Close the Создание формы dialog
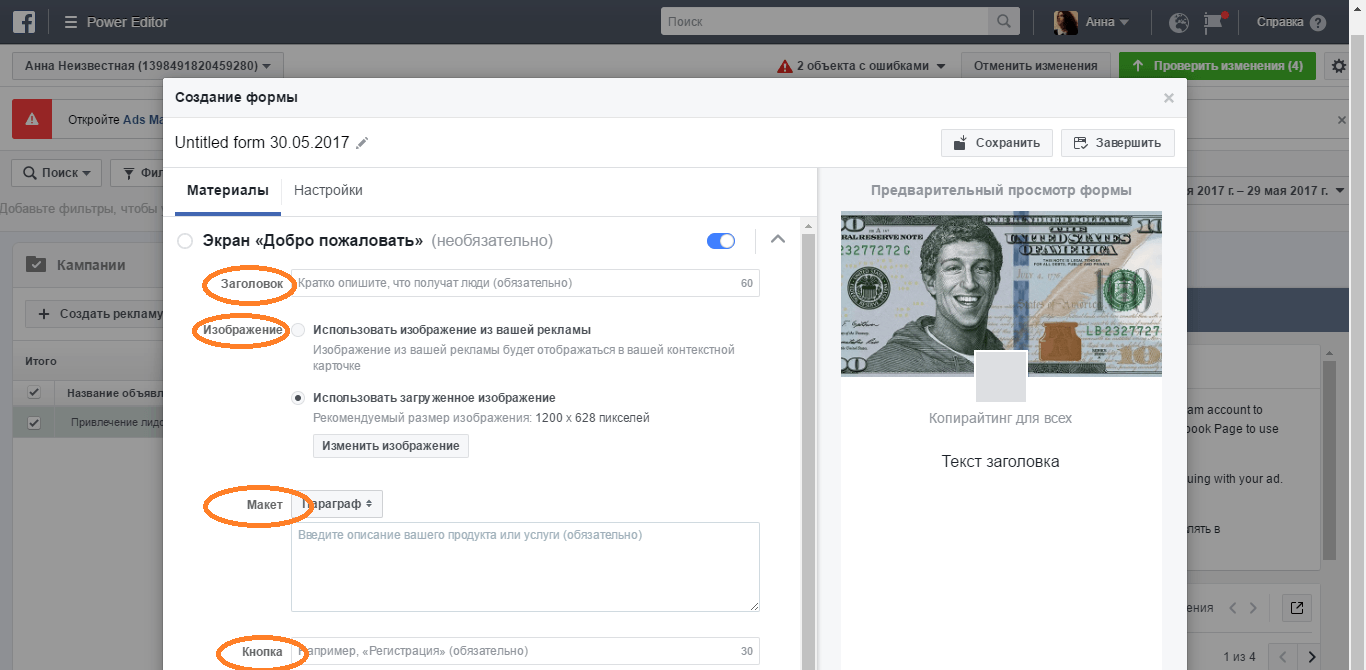1366x670 pixels. click(x=1169, y=98)
